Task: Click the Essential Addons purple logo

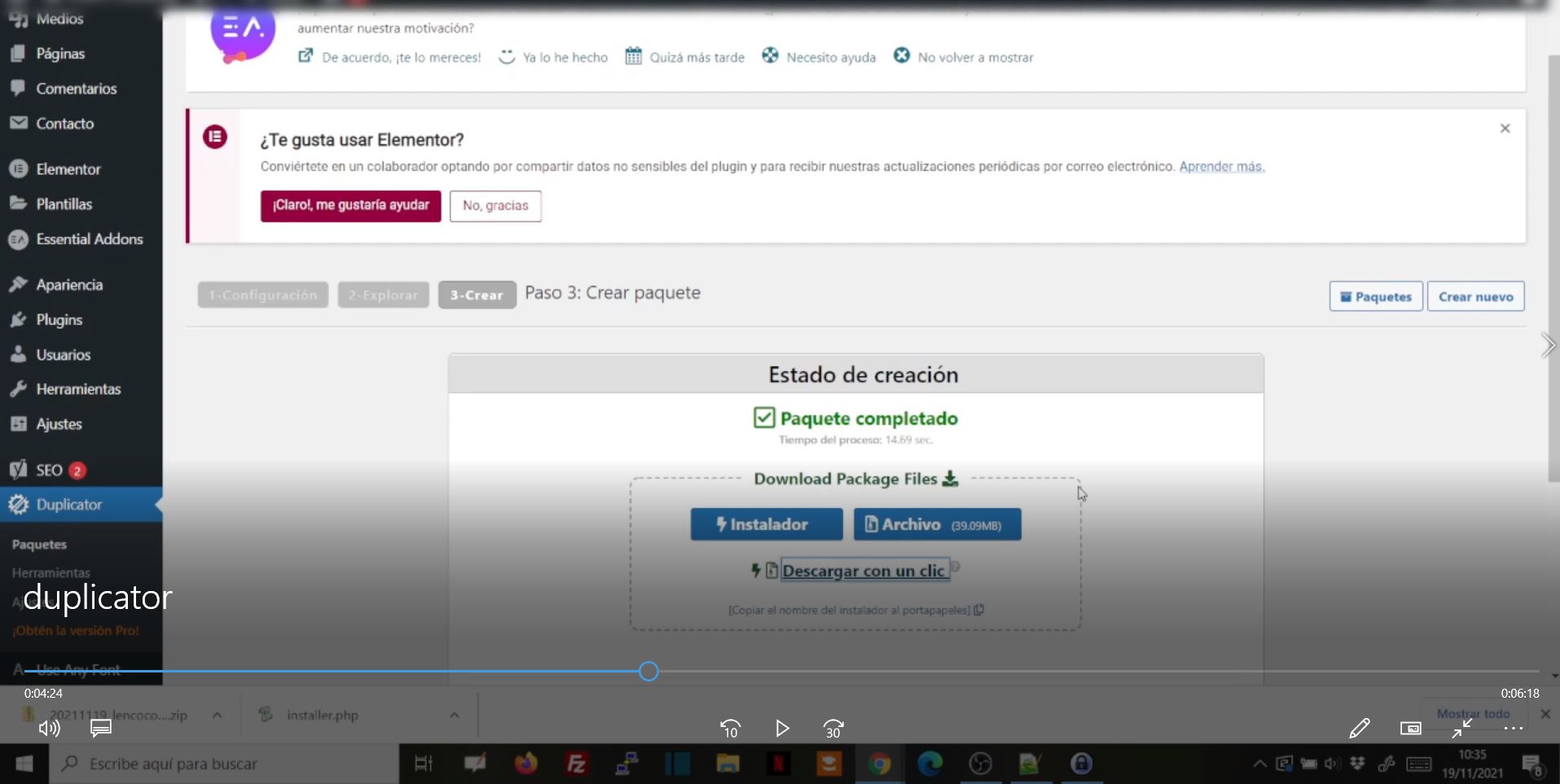Action: pyautogui.click(x=243, y=33)
